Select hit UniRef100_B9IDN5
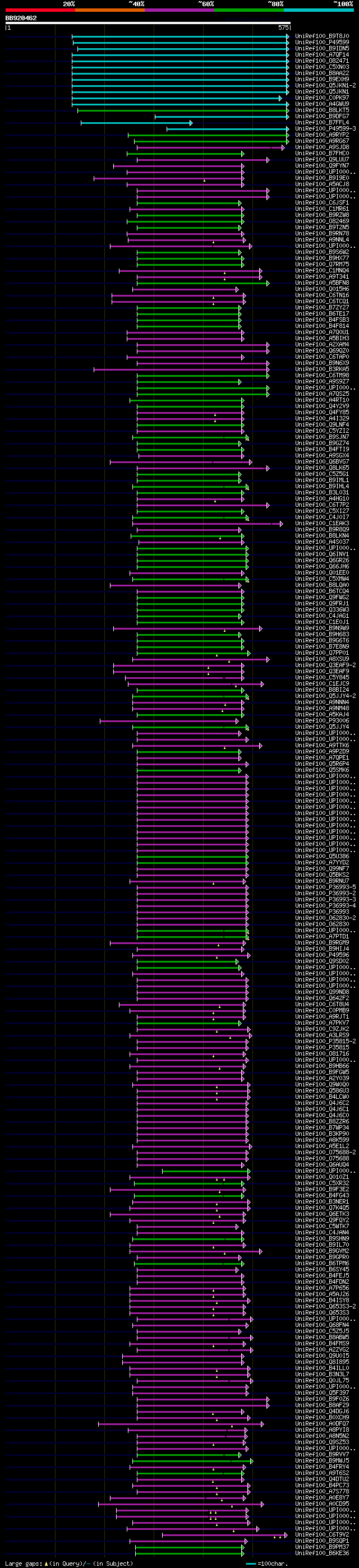Screen dimensions: 359x1568 tap(323, 48)
